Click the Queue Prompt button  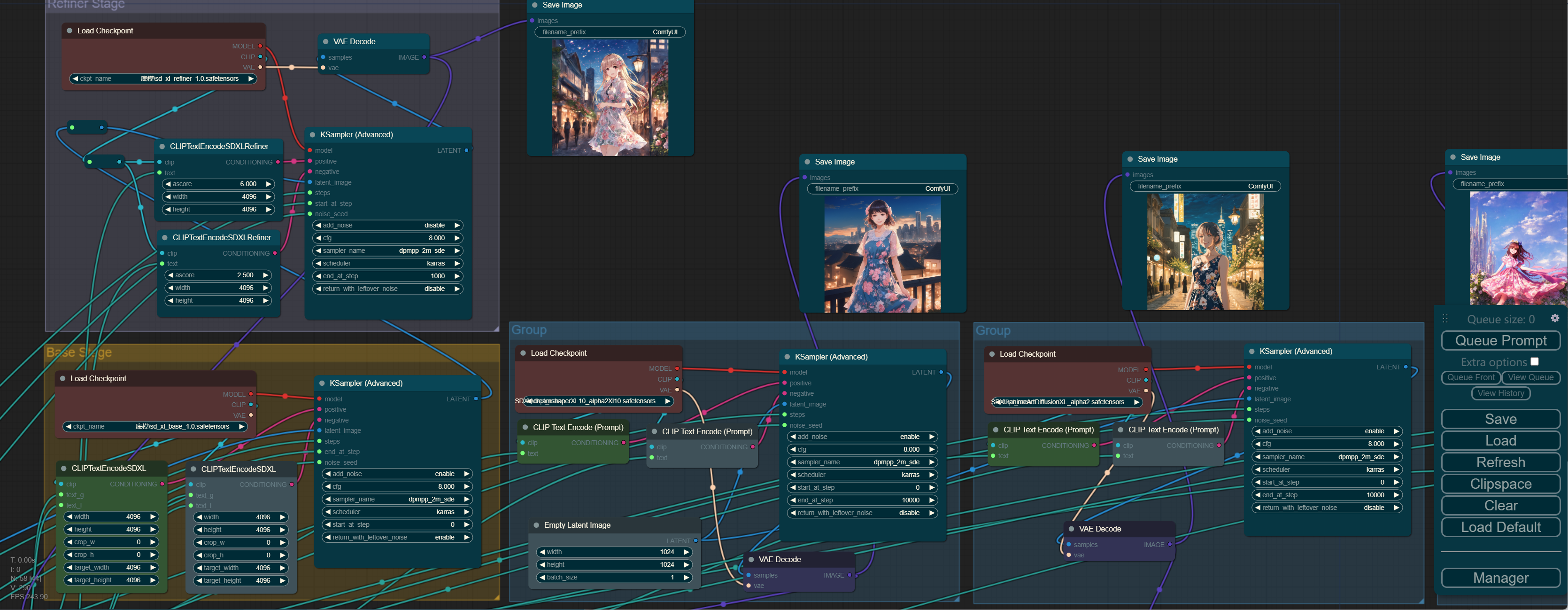click(x=1500, y=341)
